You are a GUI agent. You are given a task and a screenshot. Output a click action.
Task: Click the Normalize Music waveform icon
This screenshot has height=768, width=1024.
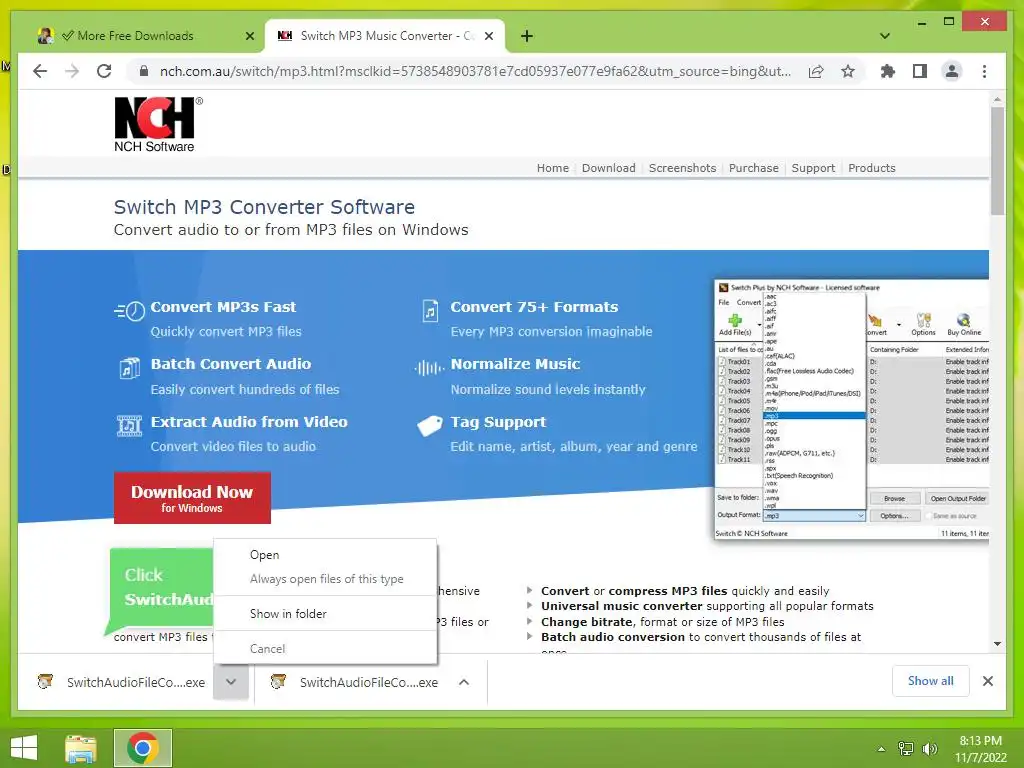point(429,368)
